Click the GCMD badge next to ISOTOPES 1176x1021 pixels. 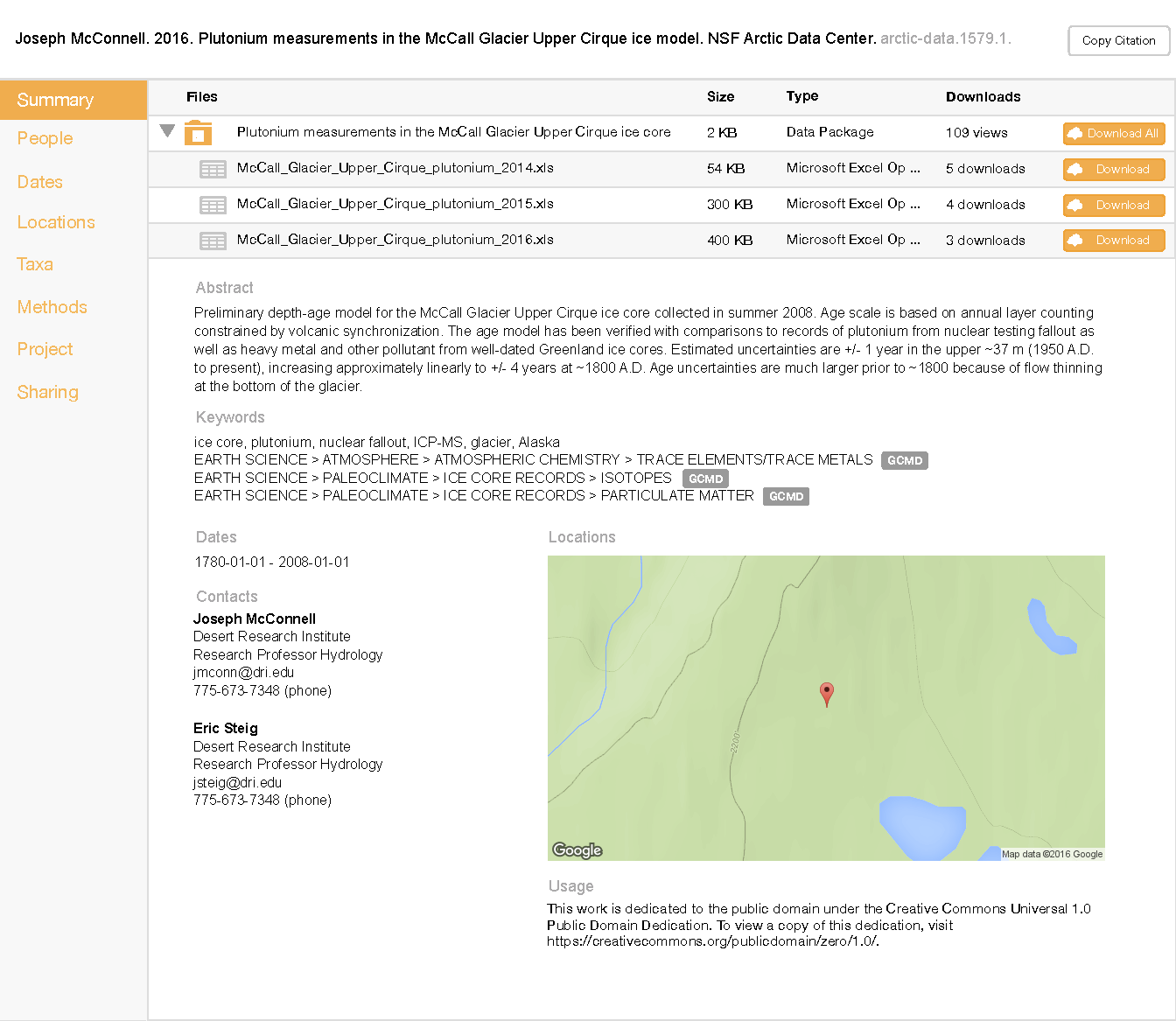click(x=705, y=479)
